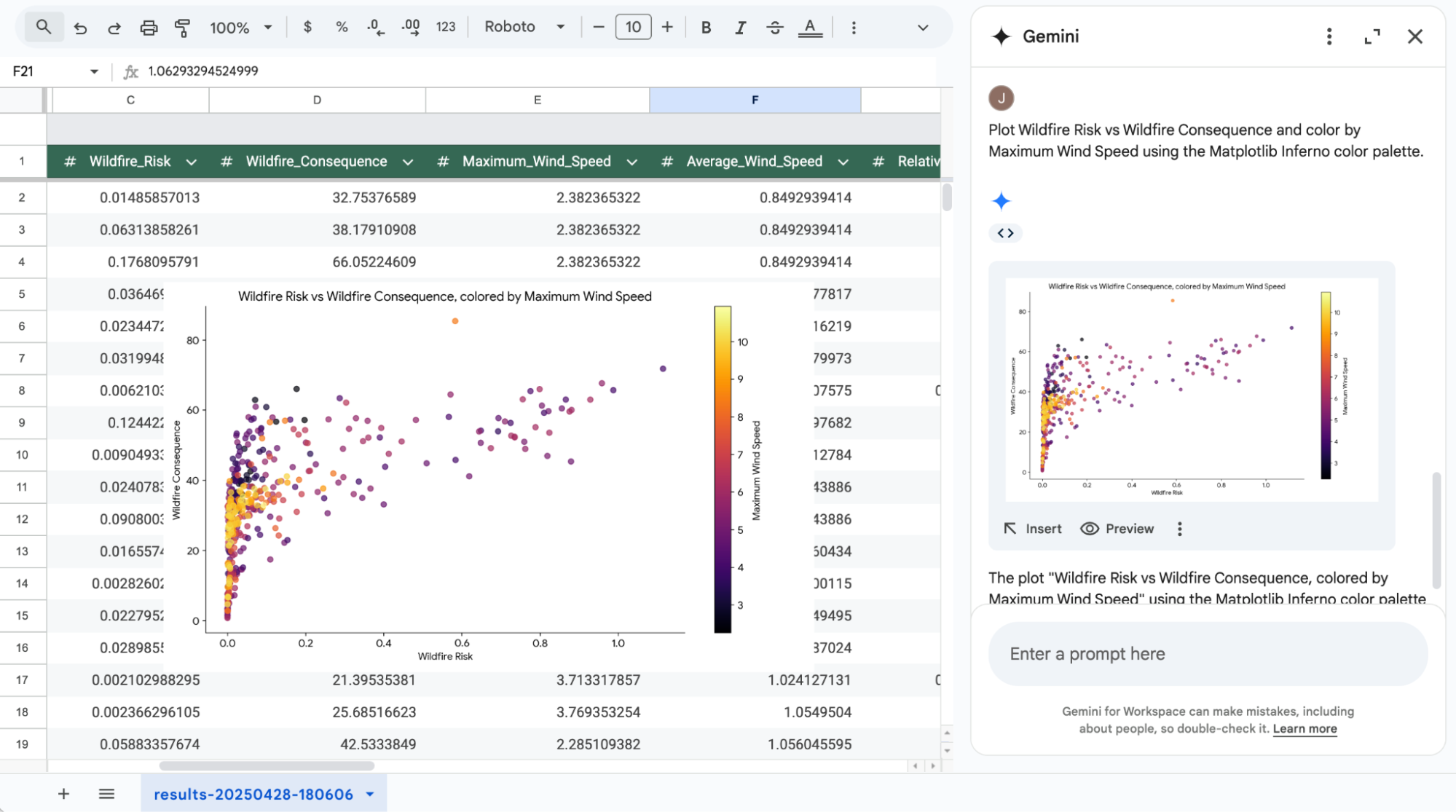Toggle italic formatting
The width and height of the screenshot is (1456, 812).
(x=741, y=27)
